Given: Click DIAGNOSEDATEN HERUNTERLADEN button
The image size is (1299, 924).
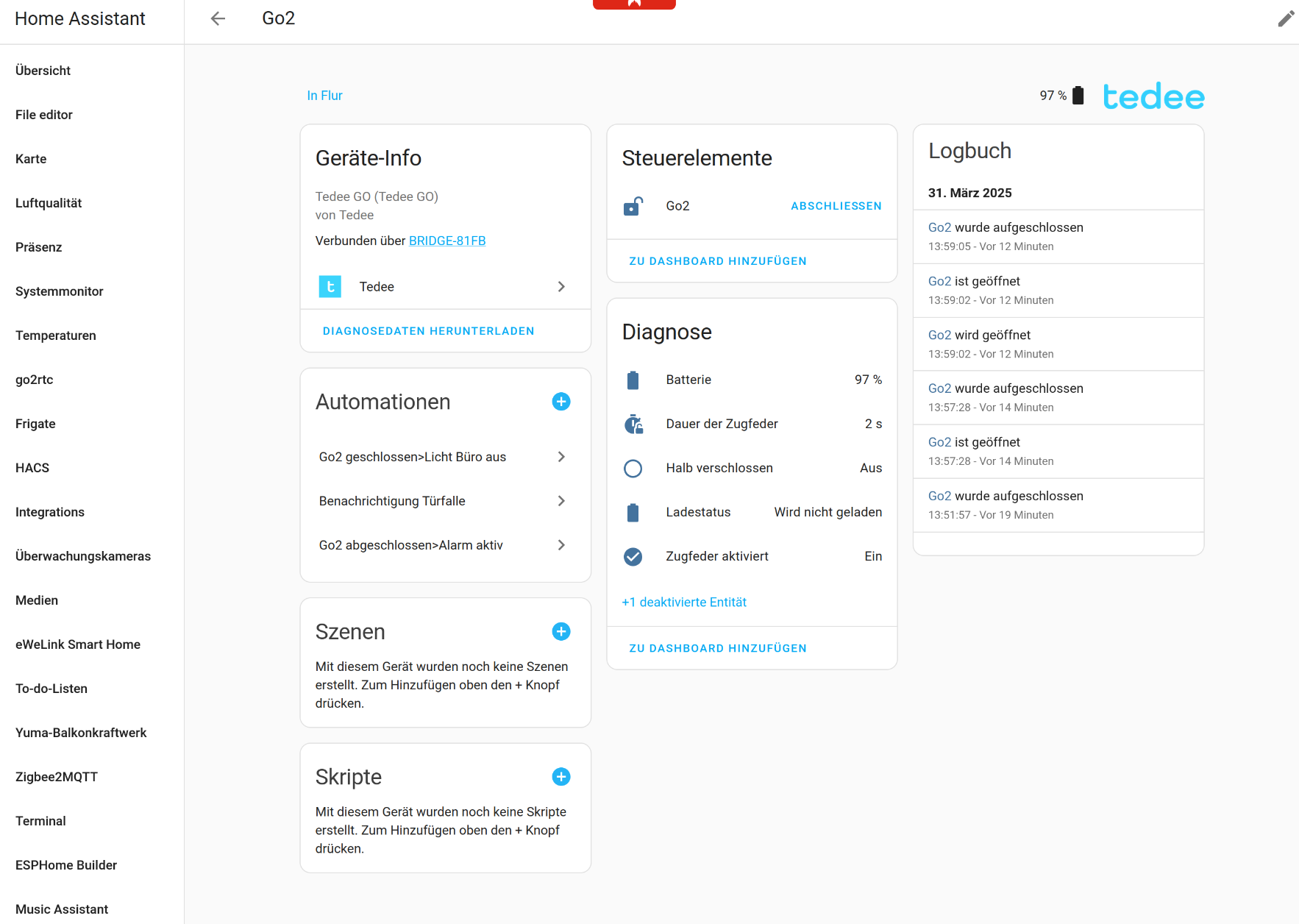Looking at the screenshot, I should [428, 331].
